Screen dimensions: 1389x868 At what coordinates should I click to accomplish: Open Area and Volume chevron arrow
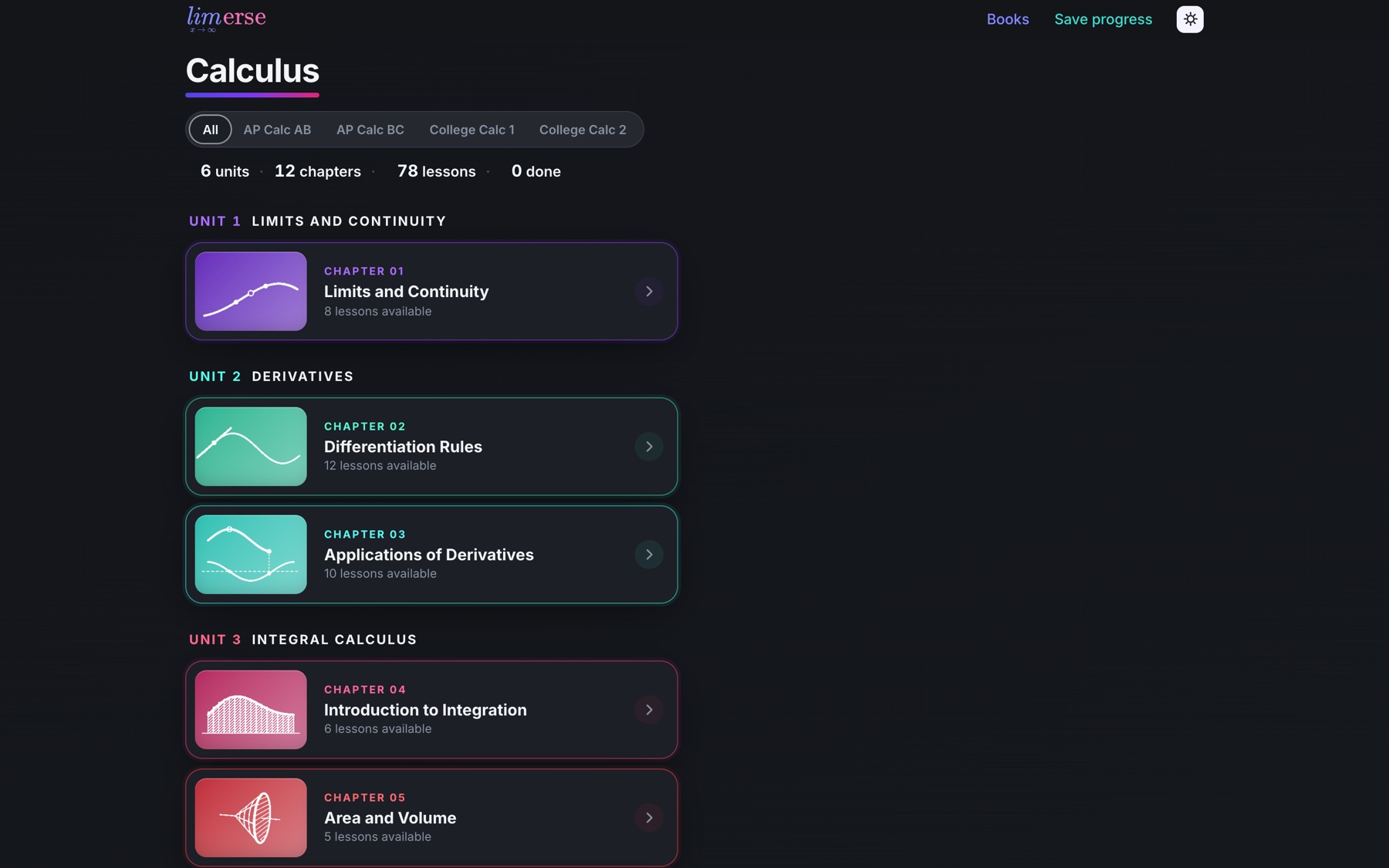tap(649, 818)
